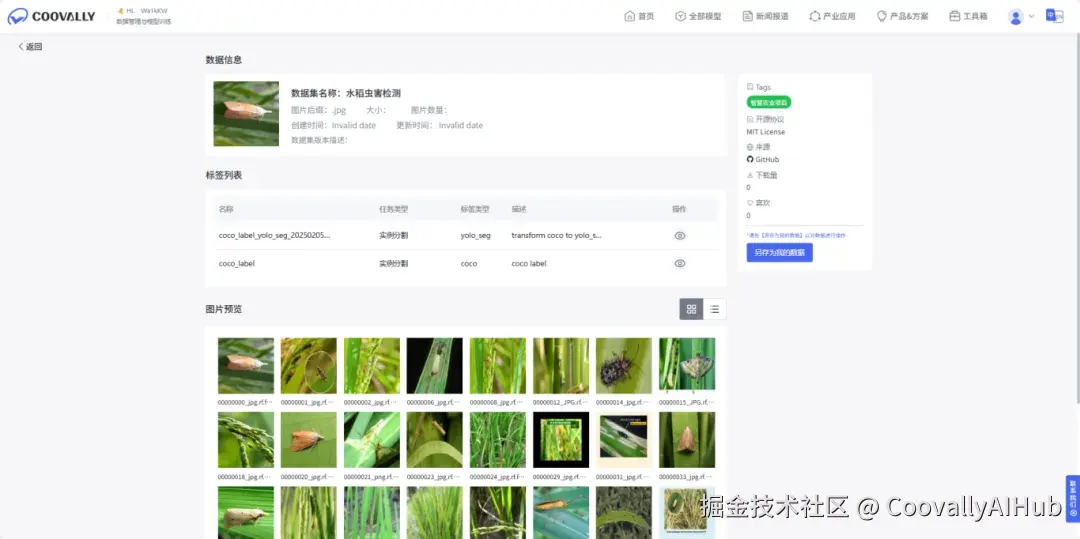View the coco_label_yolo_seg label via eye icon
Viewport: 1080px width, 539px height.
(x=680, y=235)
